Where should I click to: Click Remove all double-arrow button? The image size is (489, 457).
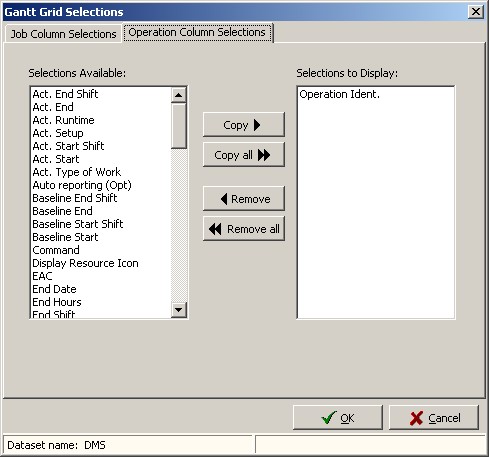click(244, 229)
